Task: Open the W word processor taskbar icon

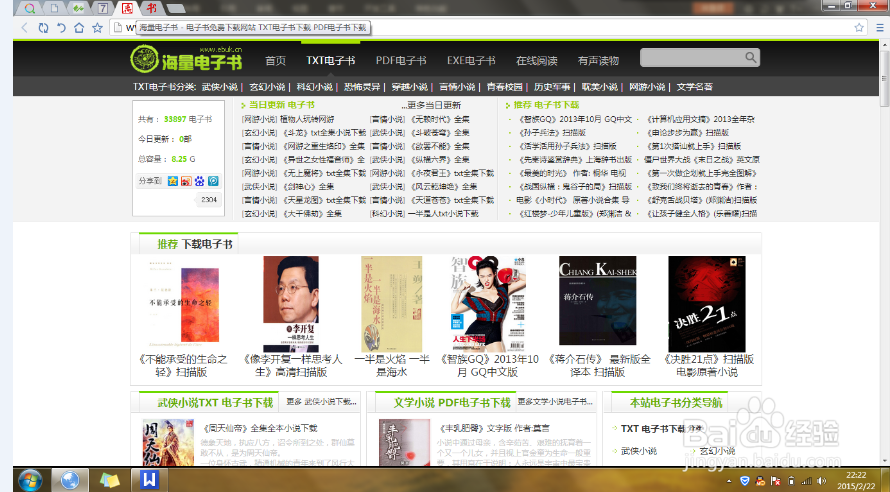Action: tap(149, 480)
